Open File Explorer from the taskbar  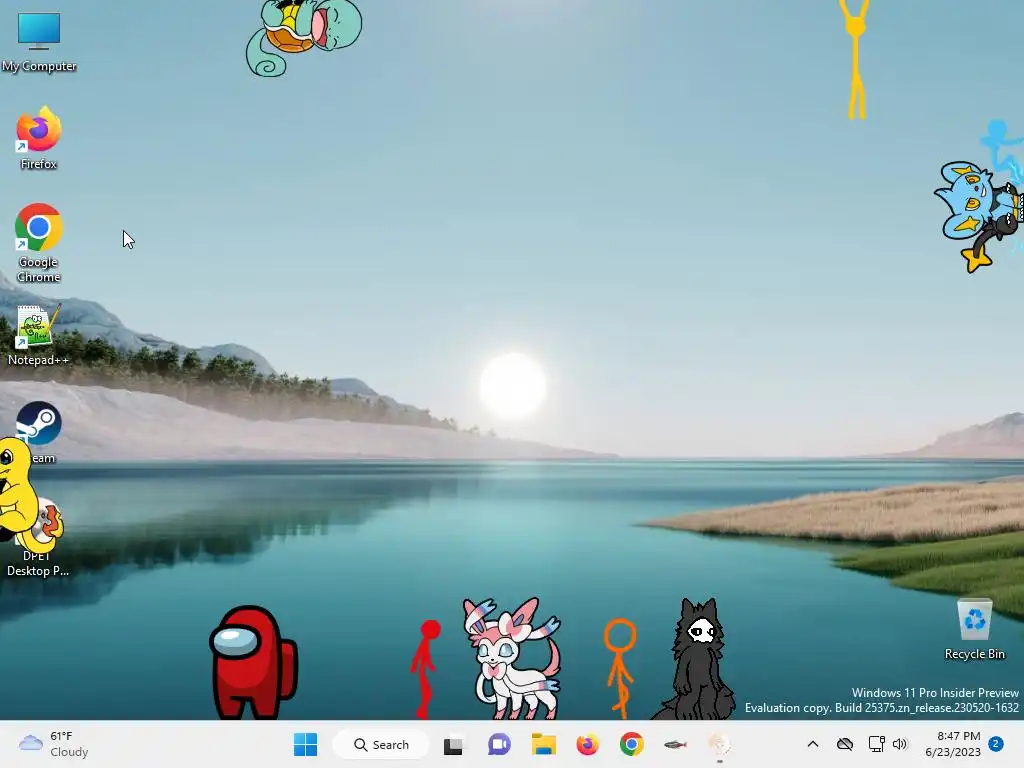point(543,744)
